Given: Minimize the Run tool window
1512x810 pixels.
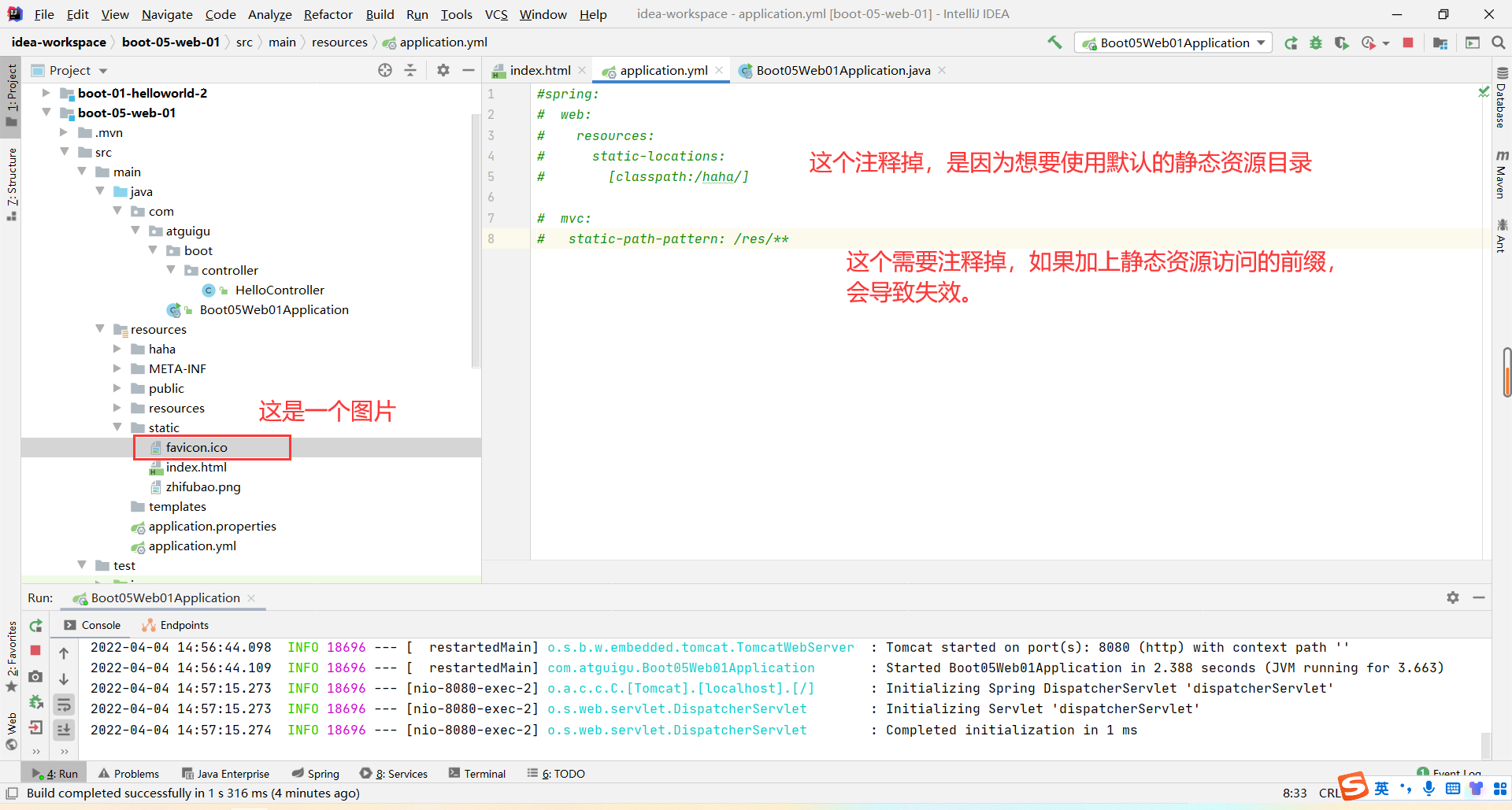Looking at the screenshot, I should click(x=1479, y=597).
